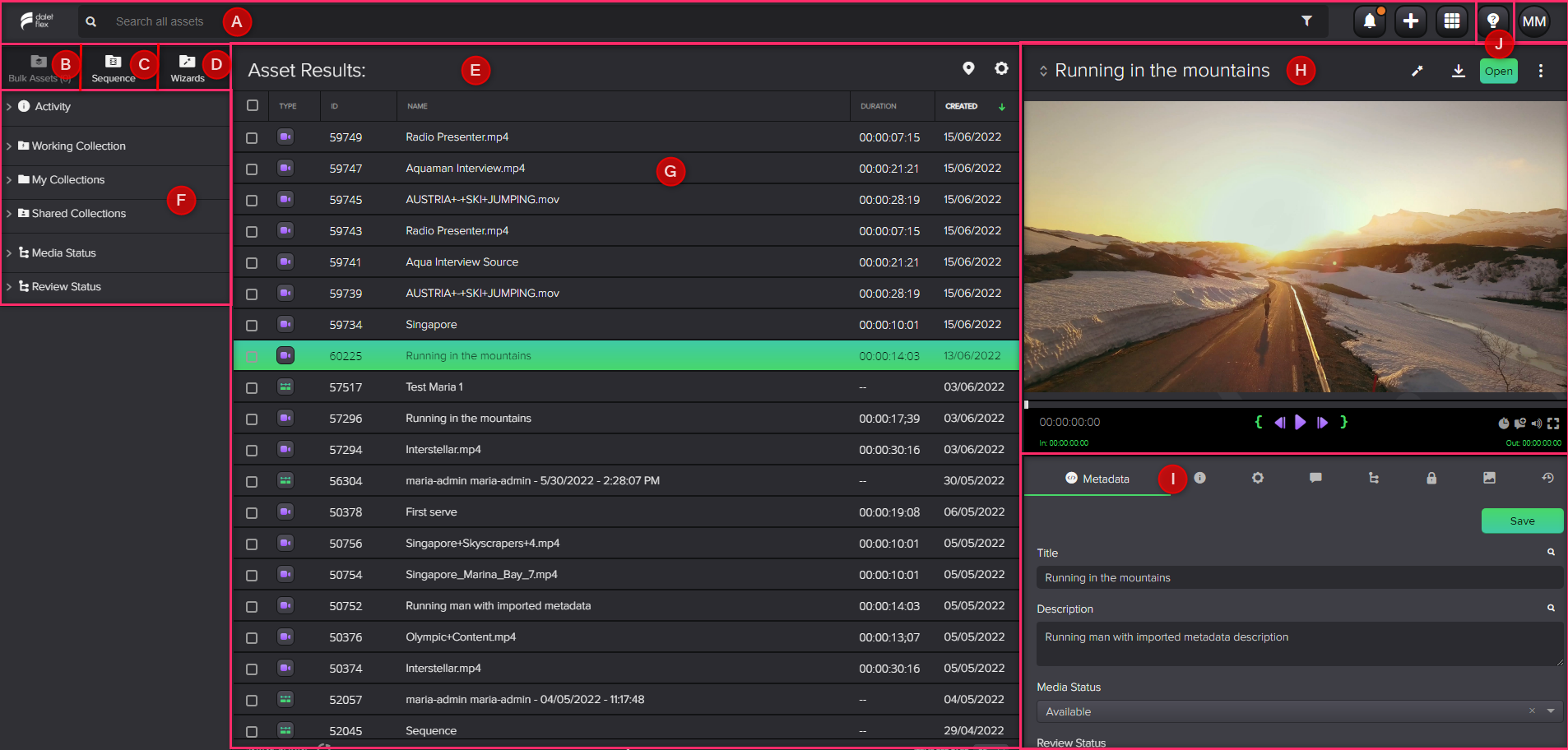Click the video player progress bar
The height and width of the screenshot is (750, 1568).
coord(1294,405)
